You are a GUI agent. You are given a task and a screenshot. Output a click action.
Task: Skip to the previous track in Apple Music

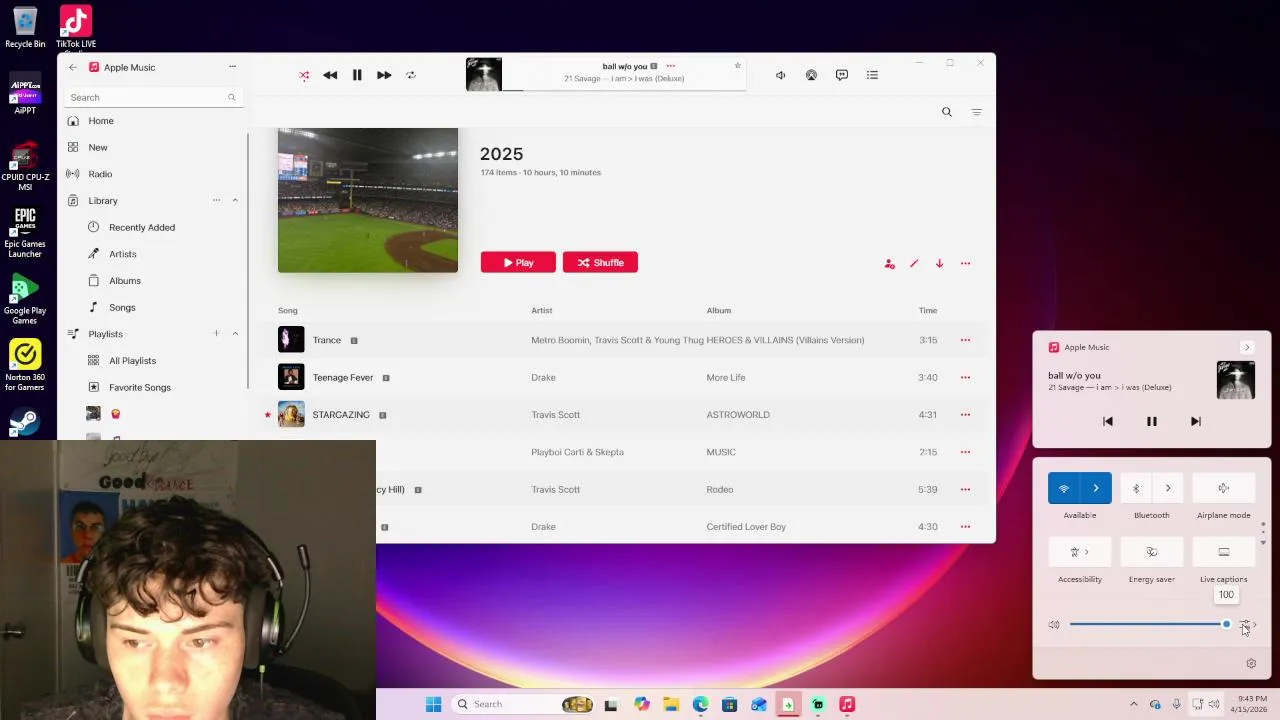point(330,75)
